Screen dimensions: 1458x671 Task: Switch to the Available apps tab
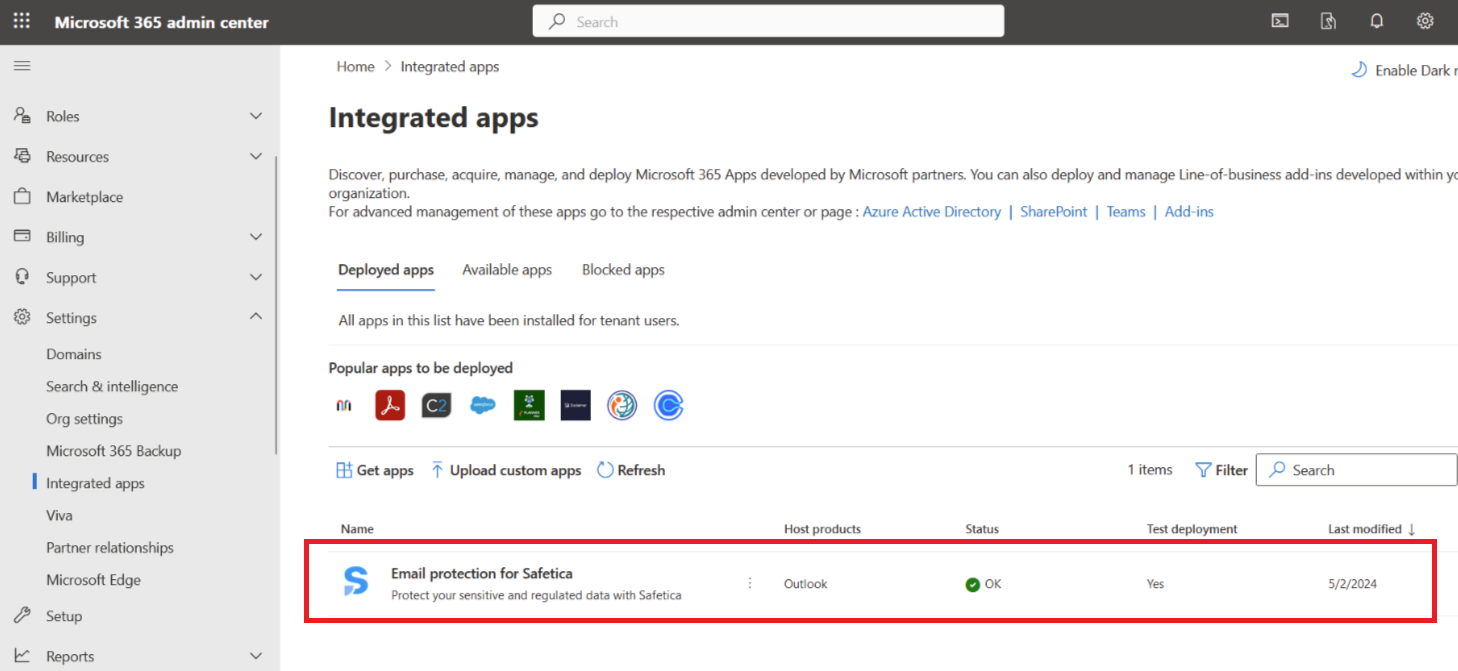coord(507,270)
